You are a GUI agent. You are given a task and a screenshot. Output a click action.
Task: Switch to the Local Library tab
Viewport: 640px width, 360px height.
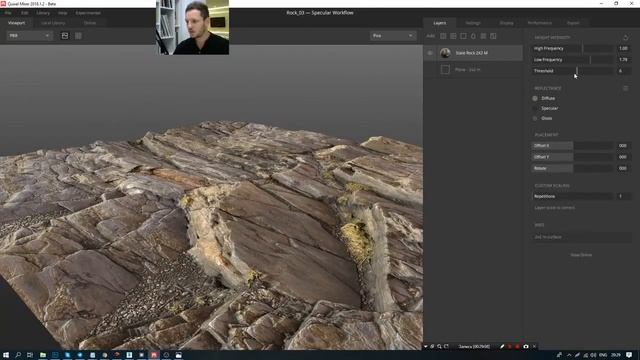tap(53, 23)
